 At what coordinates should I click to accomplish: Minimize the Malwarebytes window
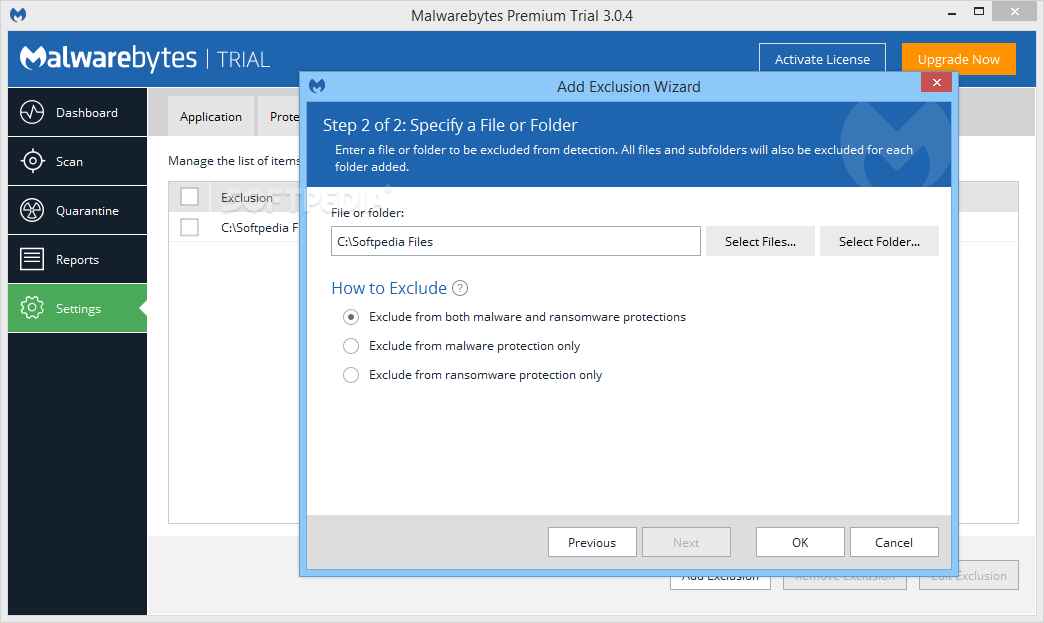(x=951, y=12)
